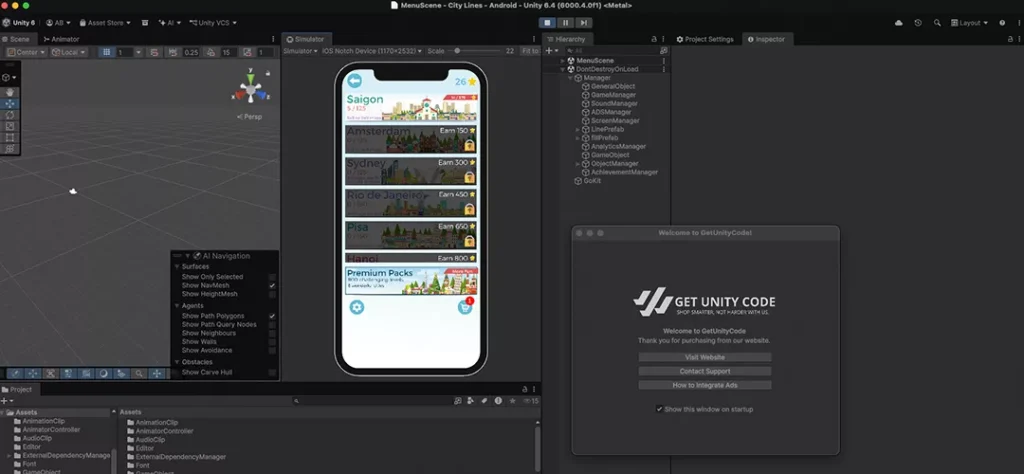Click Project favorites star icon
1024x474 pixels.
[x=512, y=401]
